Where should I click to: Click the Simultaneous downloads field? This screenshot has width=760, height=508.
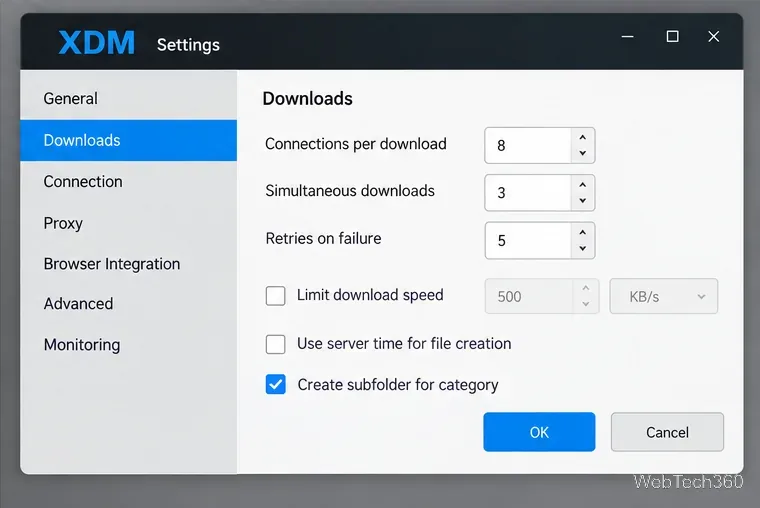528,193
